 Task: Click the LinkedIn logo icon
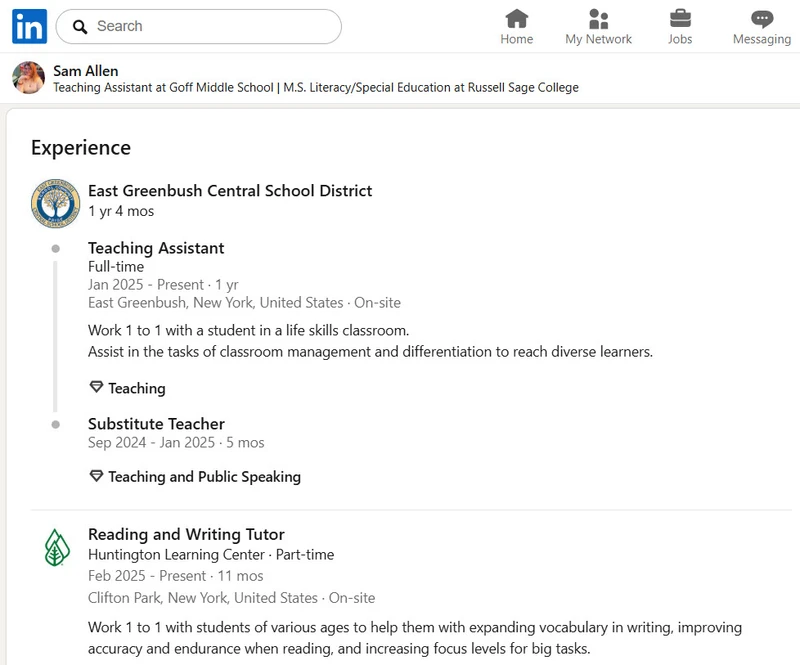pos(30,27)
